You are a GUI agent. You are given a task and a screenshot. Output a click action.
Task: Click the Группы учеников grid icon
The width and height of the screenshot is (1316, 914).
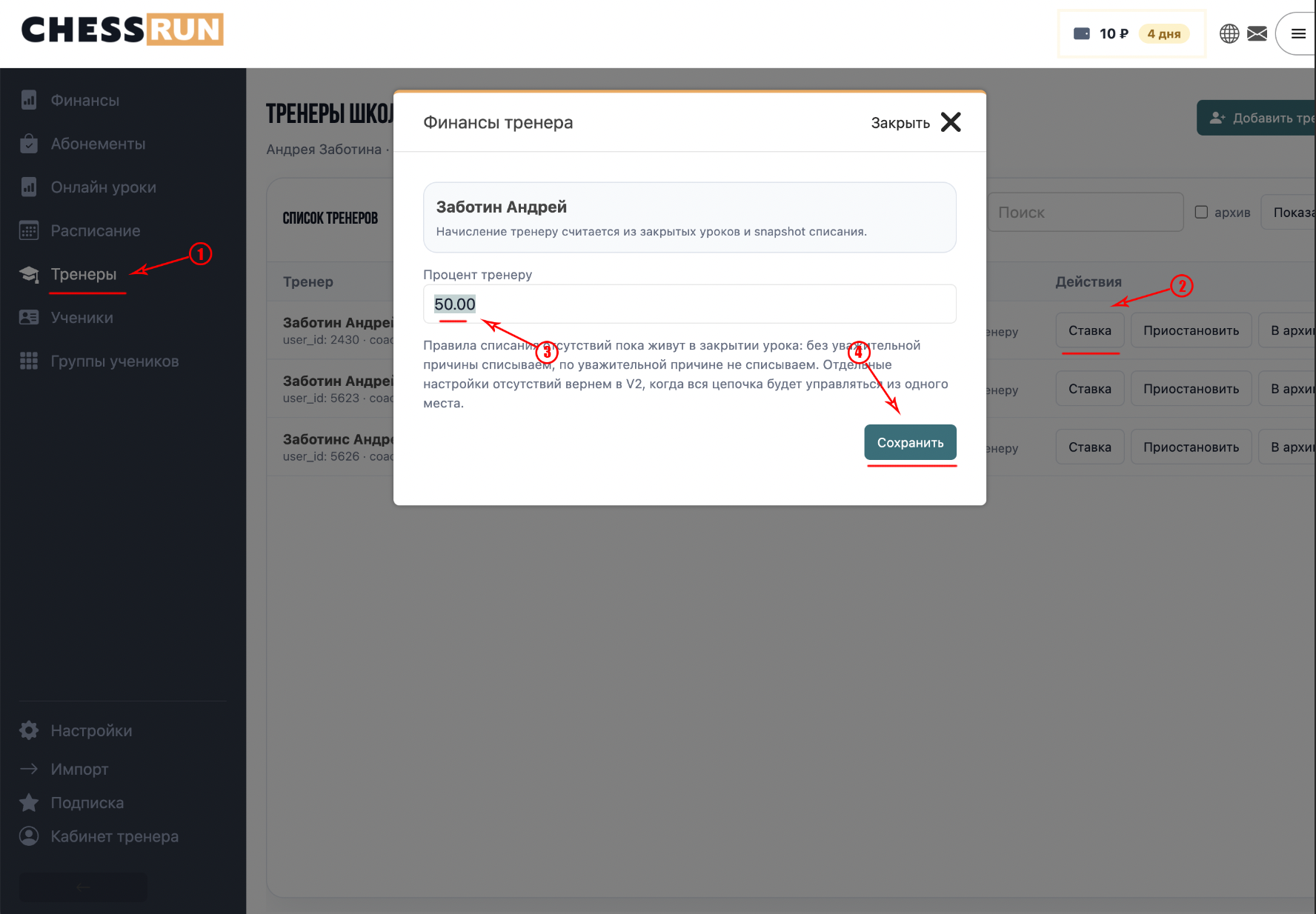[29, 361]
